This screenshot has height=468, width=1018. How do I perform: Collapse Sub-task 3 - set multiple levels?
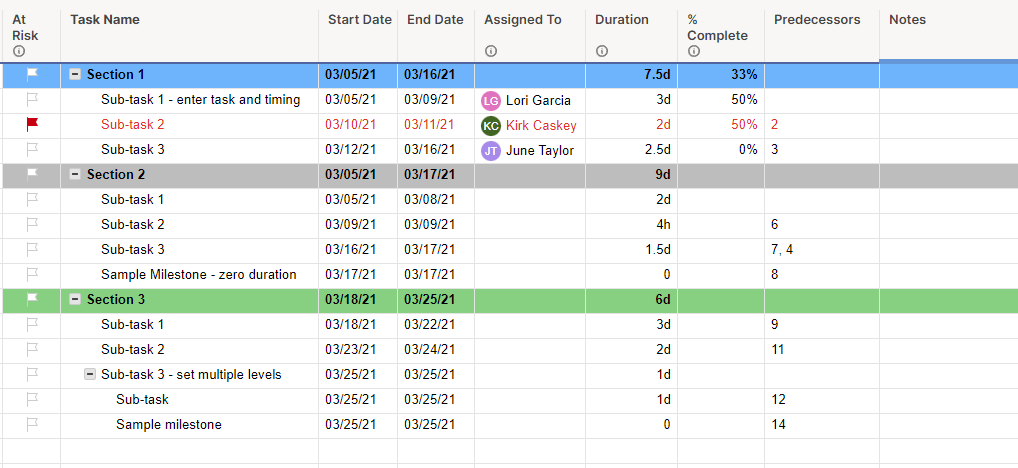tap(90, 375)
